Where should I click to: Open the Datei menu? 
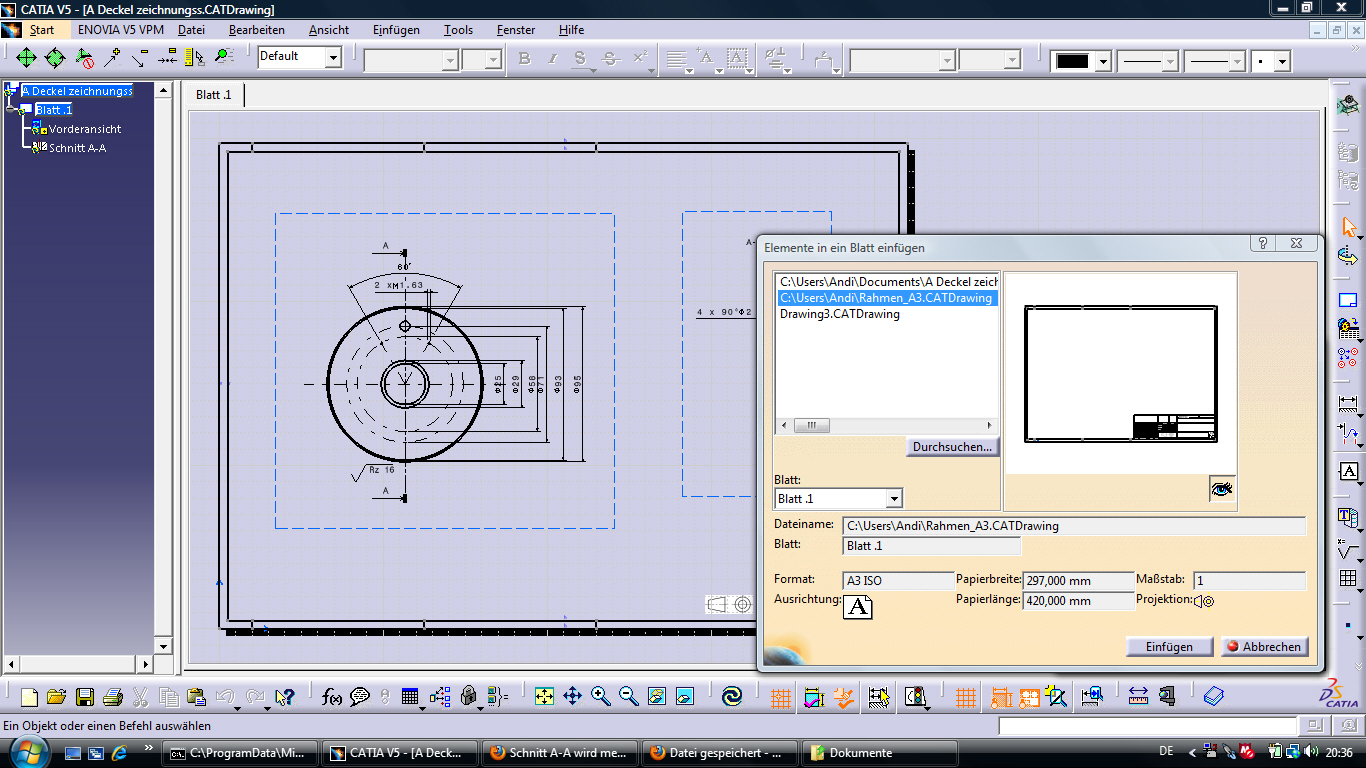click(x=191, y=30)
